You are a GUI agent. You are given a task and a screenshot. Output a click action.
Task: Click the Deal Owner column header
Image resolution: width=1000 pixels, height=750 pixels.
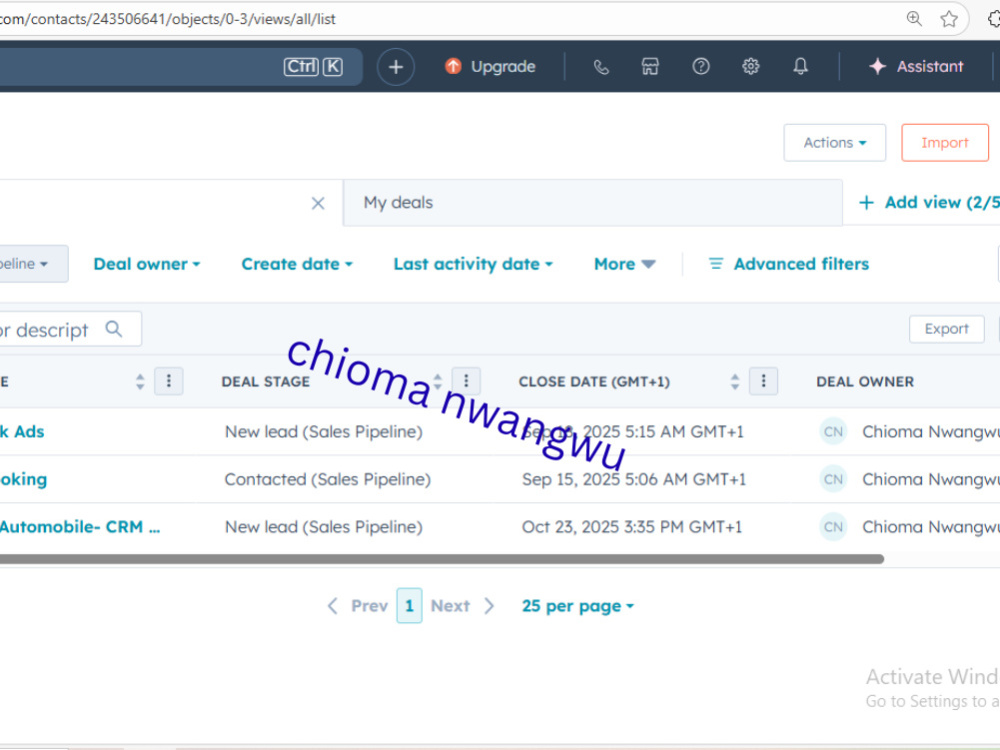tap(865, 381)
